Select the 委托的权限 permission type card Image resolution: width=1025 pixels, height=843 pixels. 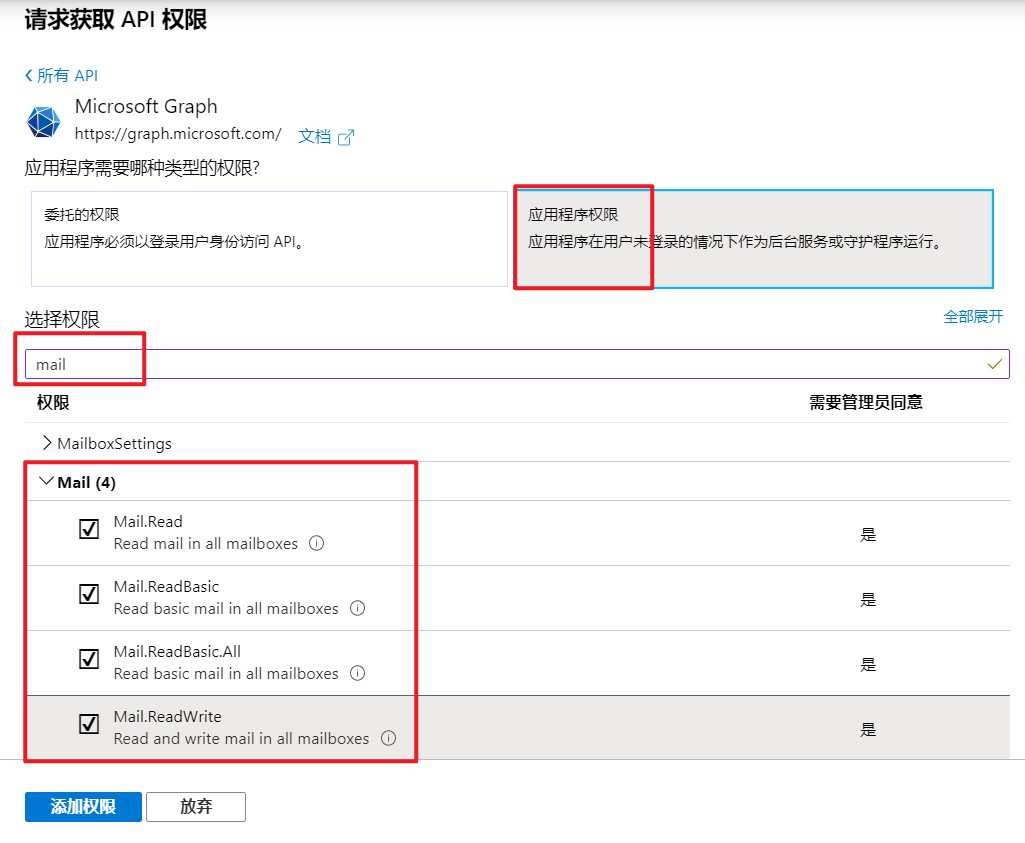pyautogui.click(x=269, y=239)
